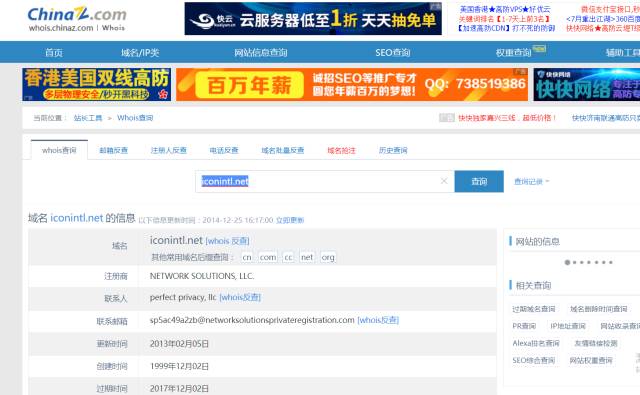
Task: Click whois反查 link beside domain name
Action: click(227, 241)
